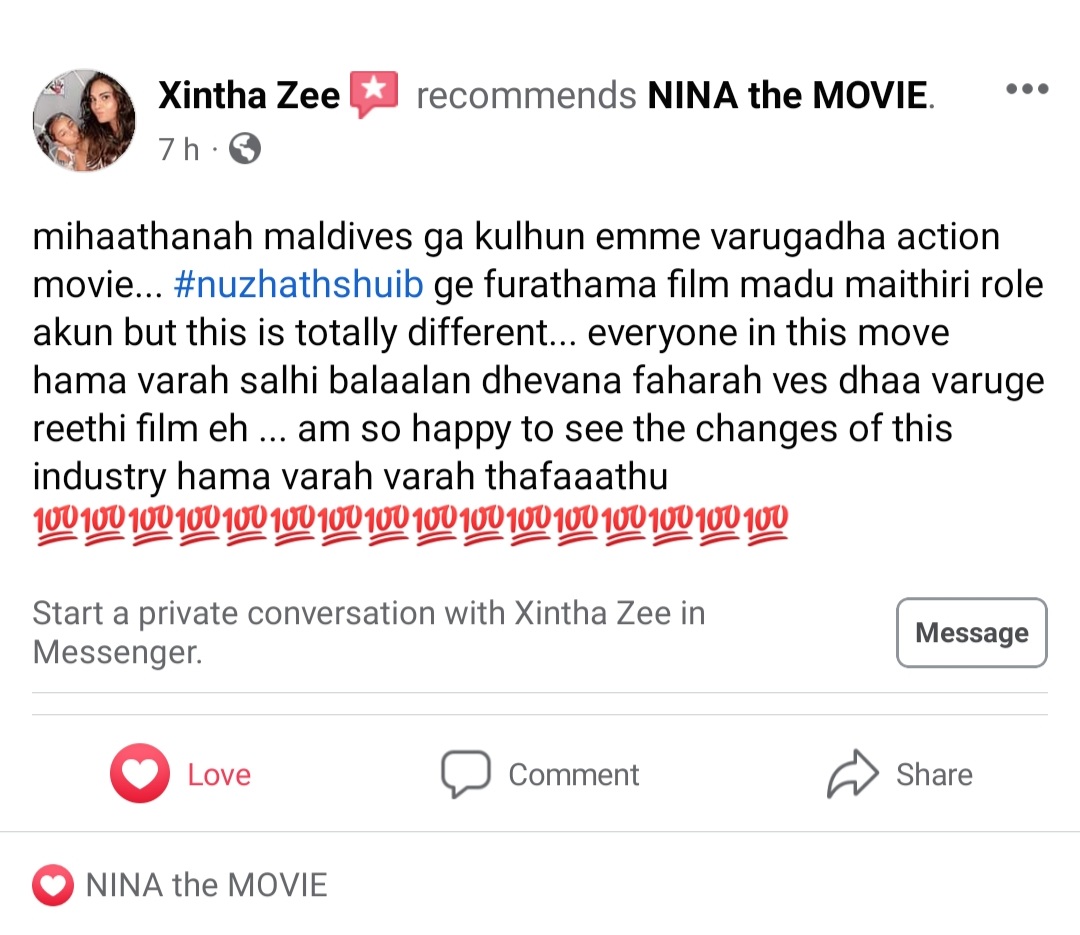Screen dimensions: 1080x935
Task: Click the 7 h post timestamp
Action: pyautogui.click(x=178, y=150)
